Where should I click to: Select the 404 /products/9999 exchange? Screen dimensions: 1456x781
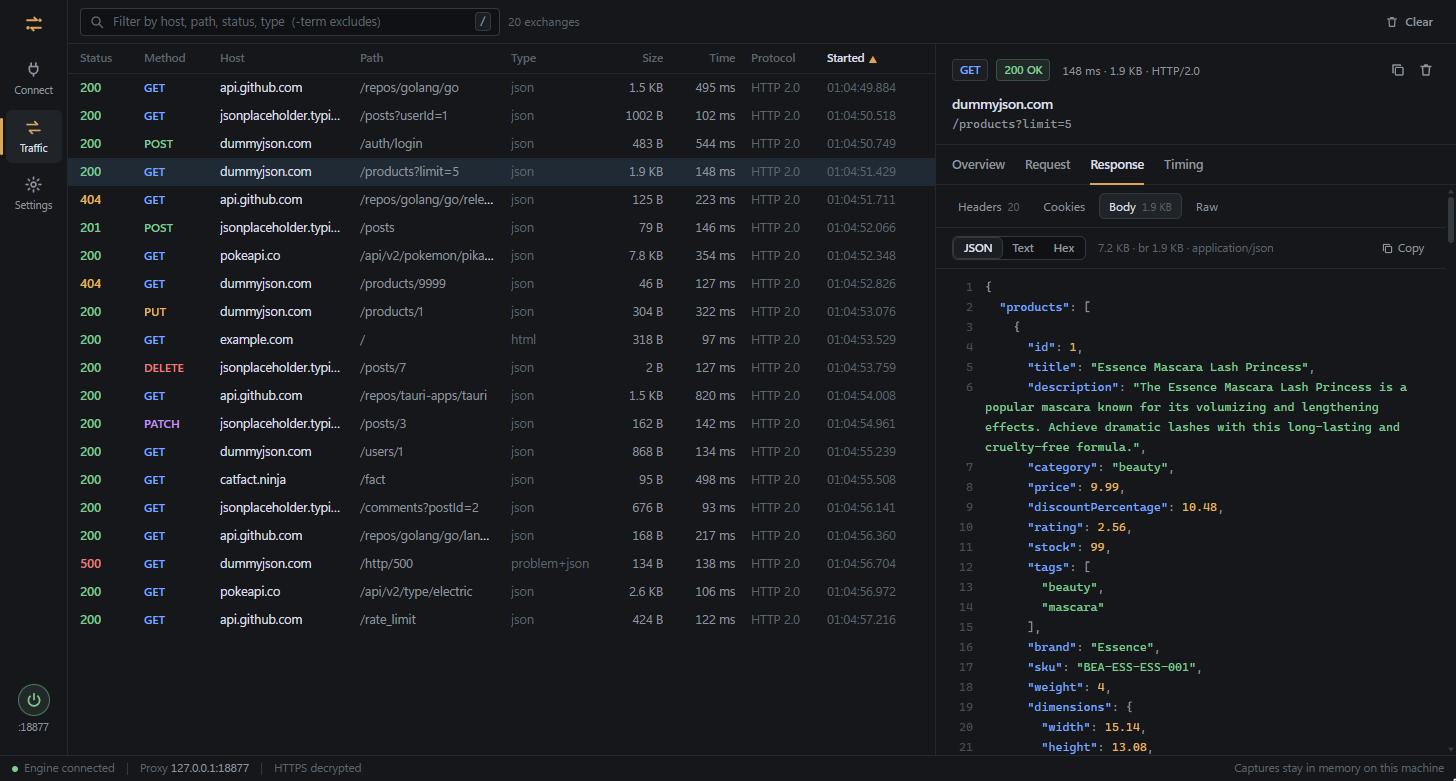coord(501,284)
